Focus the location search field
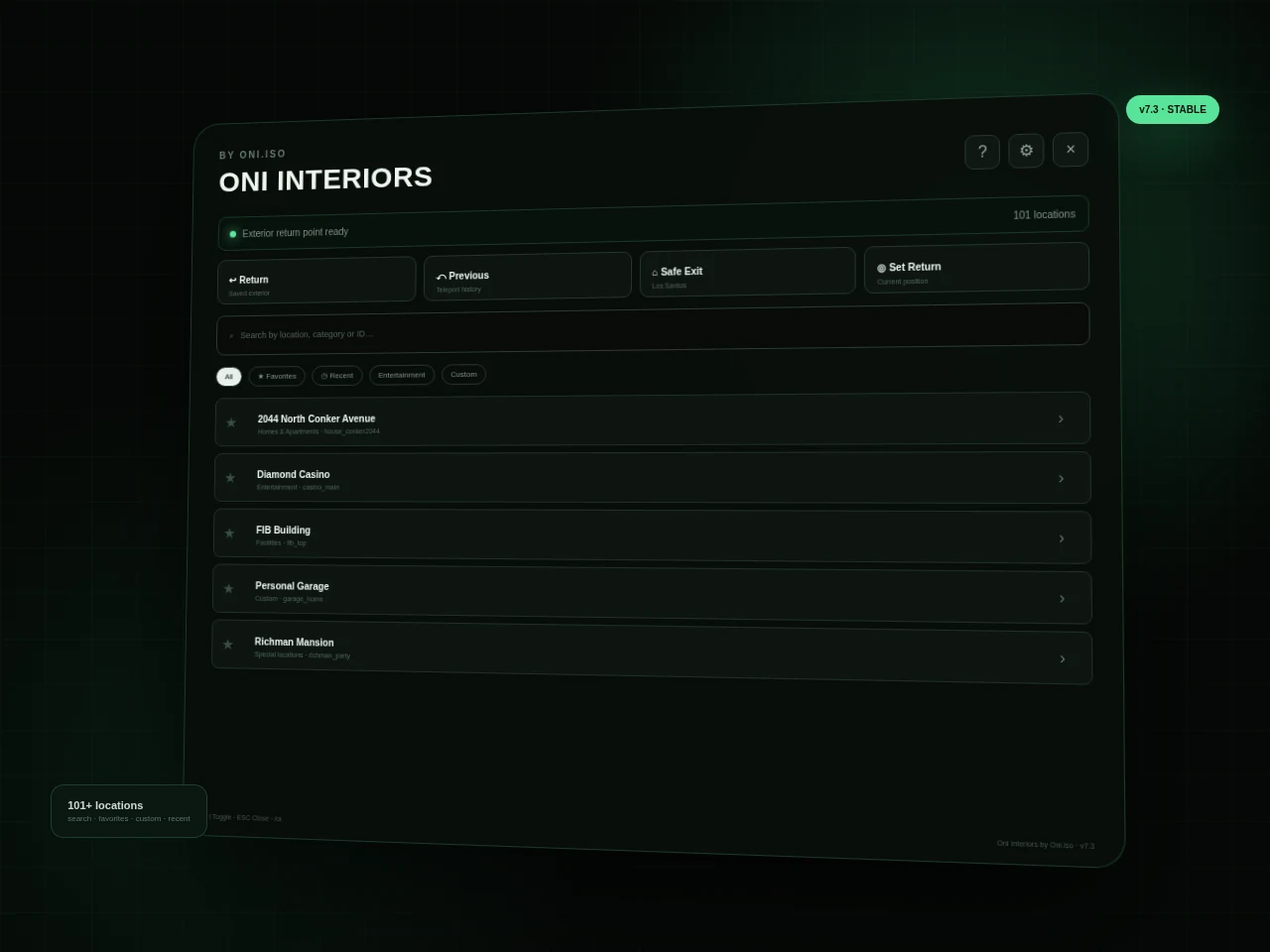The width and height of the screenshot is (1270, 952). [x=653, y=329]
